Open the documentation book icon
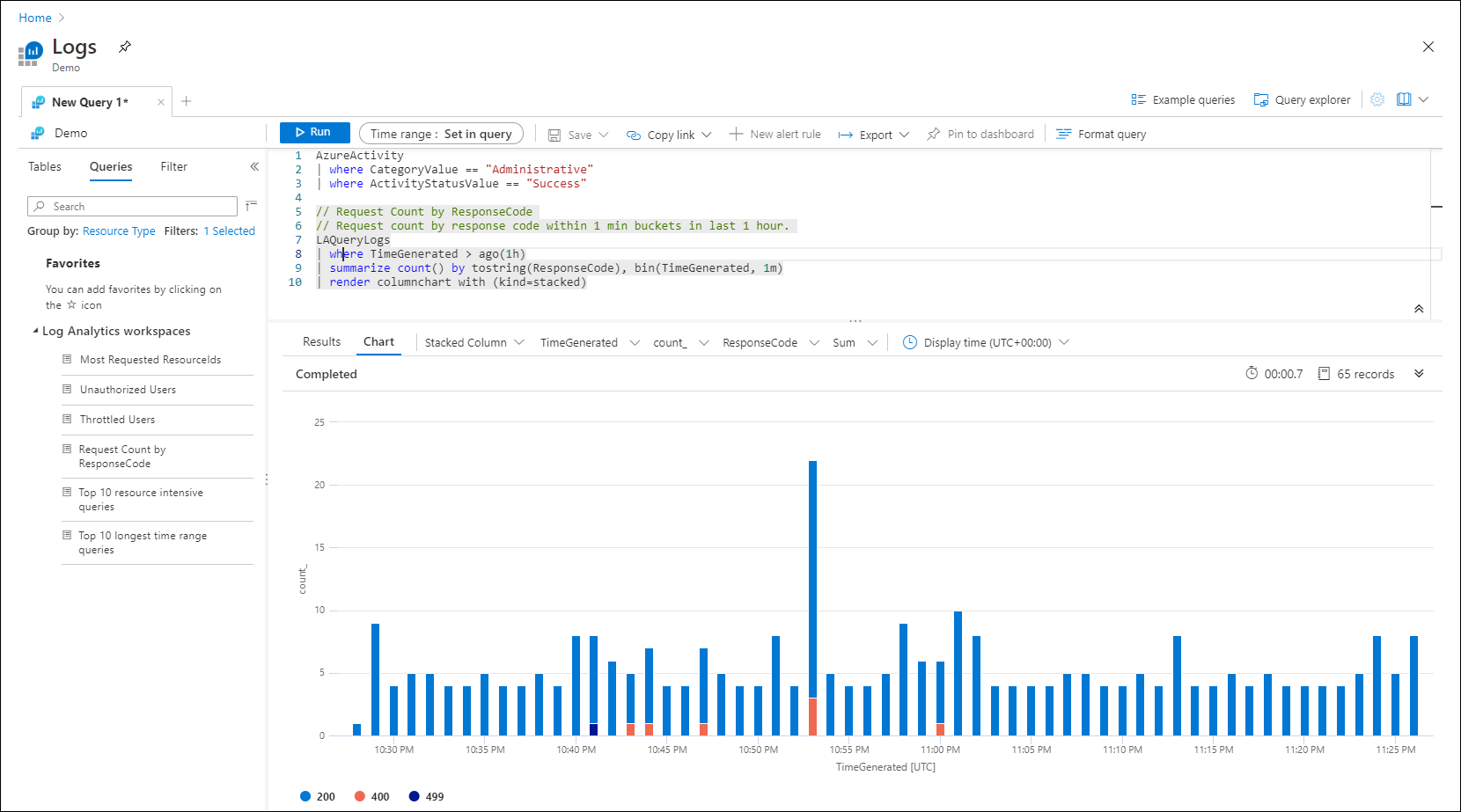The image size is (1461, 812). click(1404, 99)
